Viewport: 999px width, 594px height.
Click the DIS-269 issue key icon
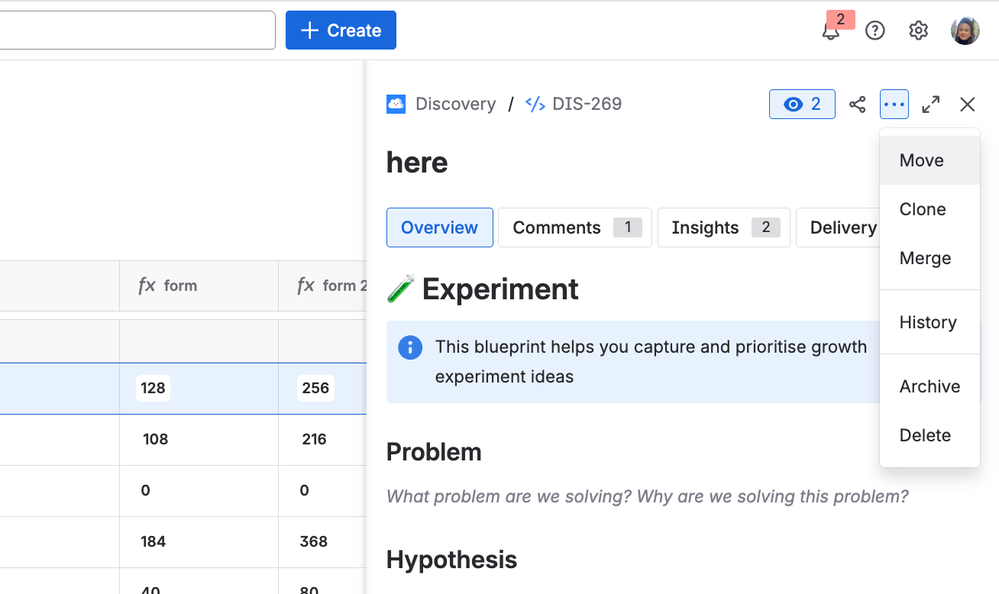(535, 104)
